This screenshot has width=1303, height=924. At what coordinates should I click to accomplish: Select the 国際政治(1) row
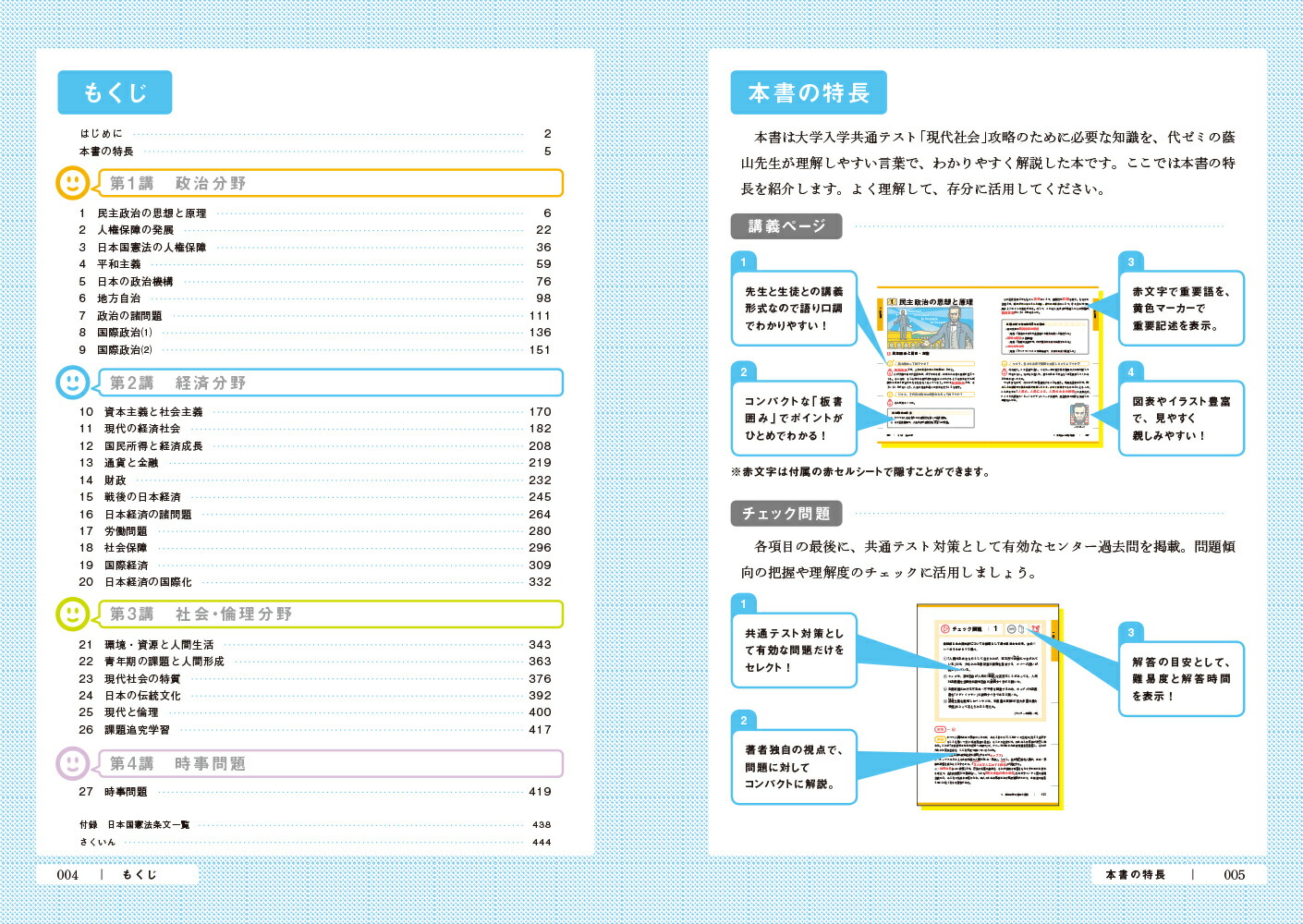point(315,333)
